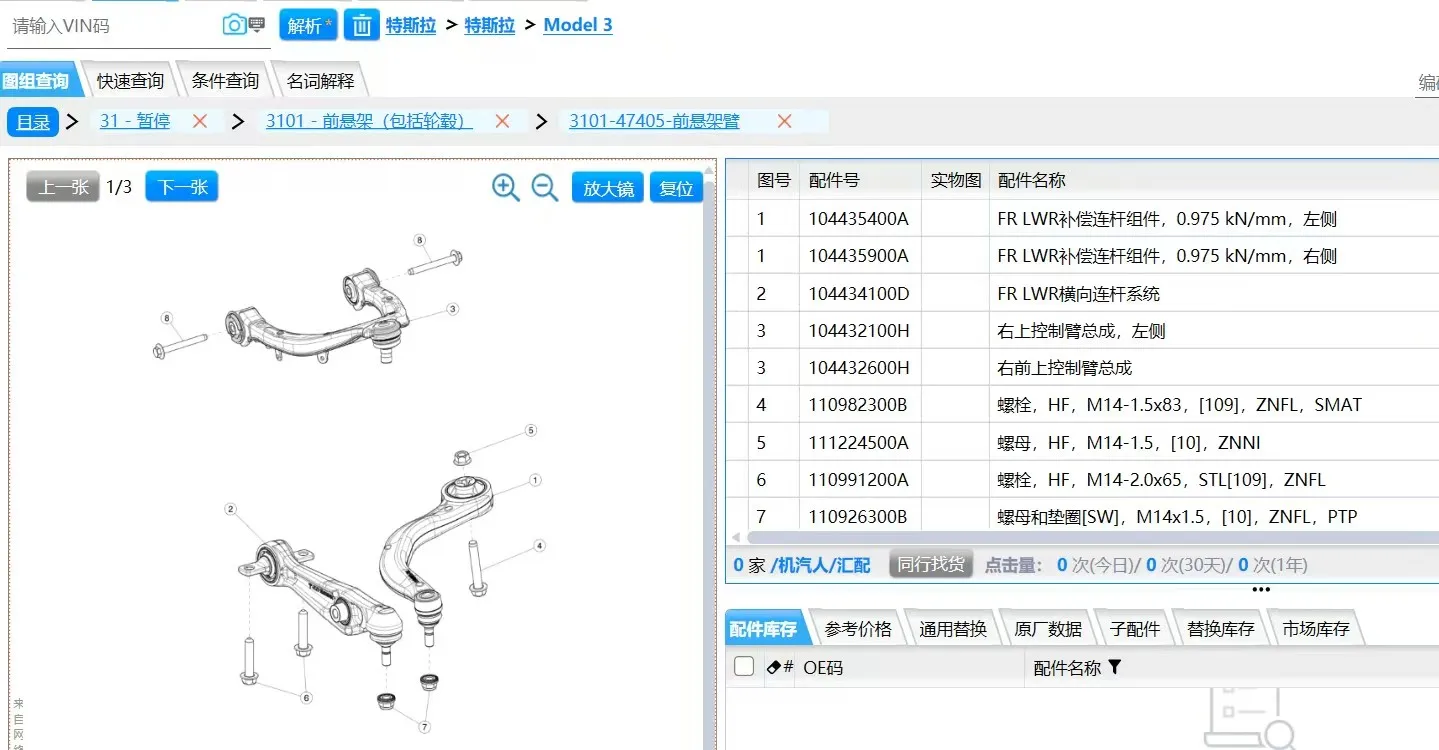Open the 31 - 暂停 breadcrumb link
The height and width of the screenshot is (750, 1439).
pos(135,121)
